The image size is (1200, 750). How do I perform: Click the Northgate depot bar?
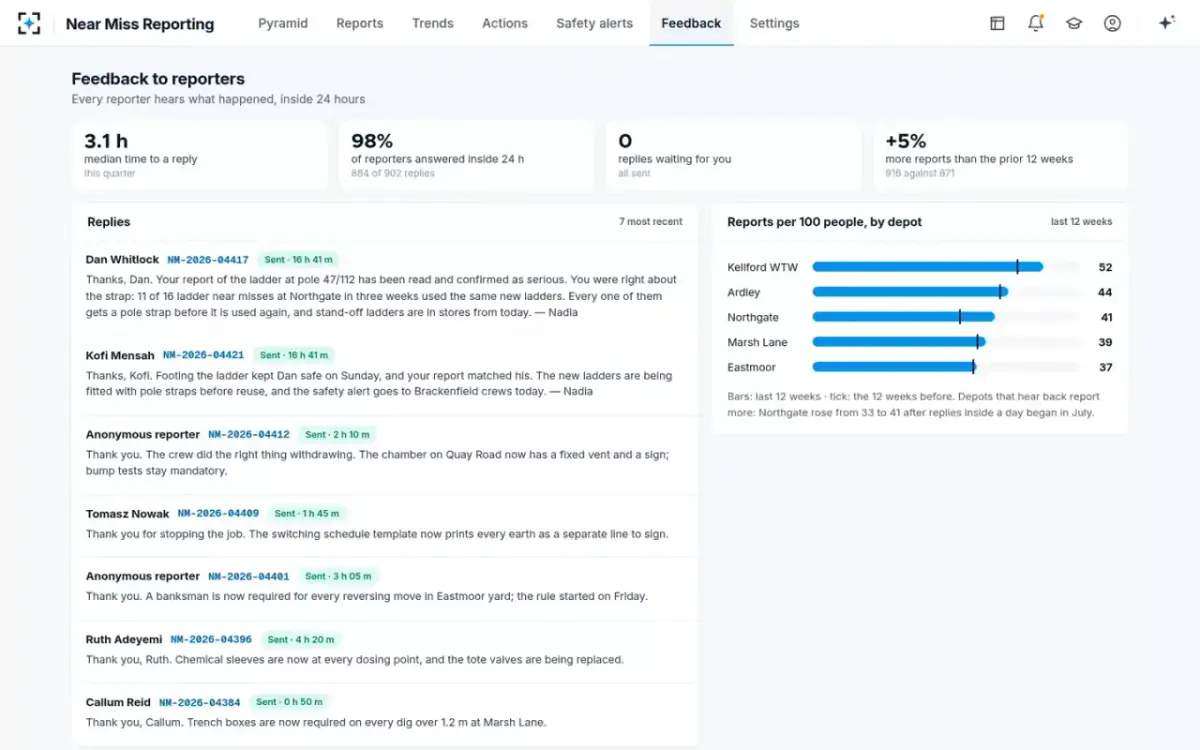coord(946,317)
